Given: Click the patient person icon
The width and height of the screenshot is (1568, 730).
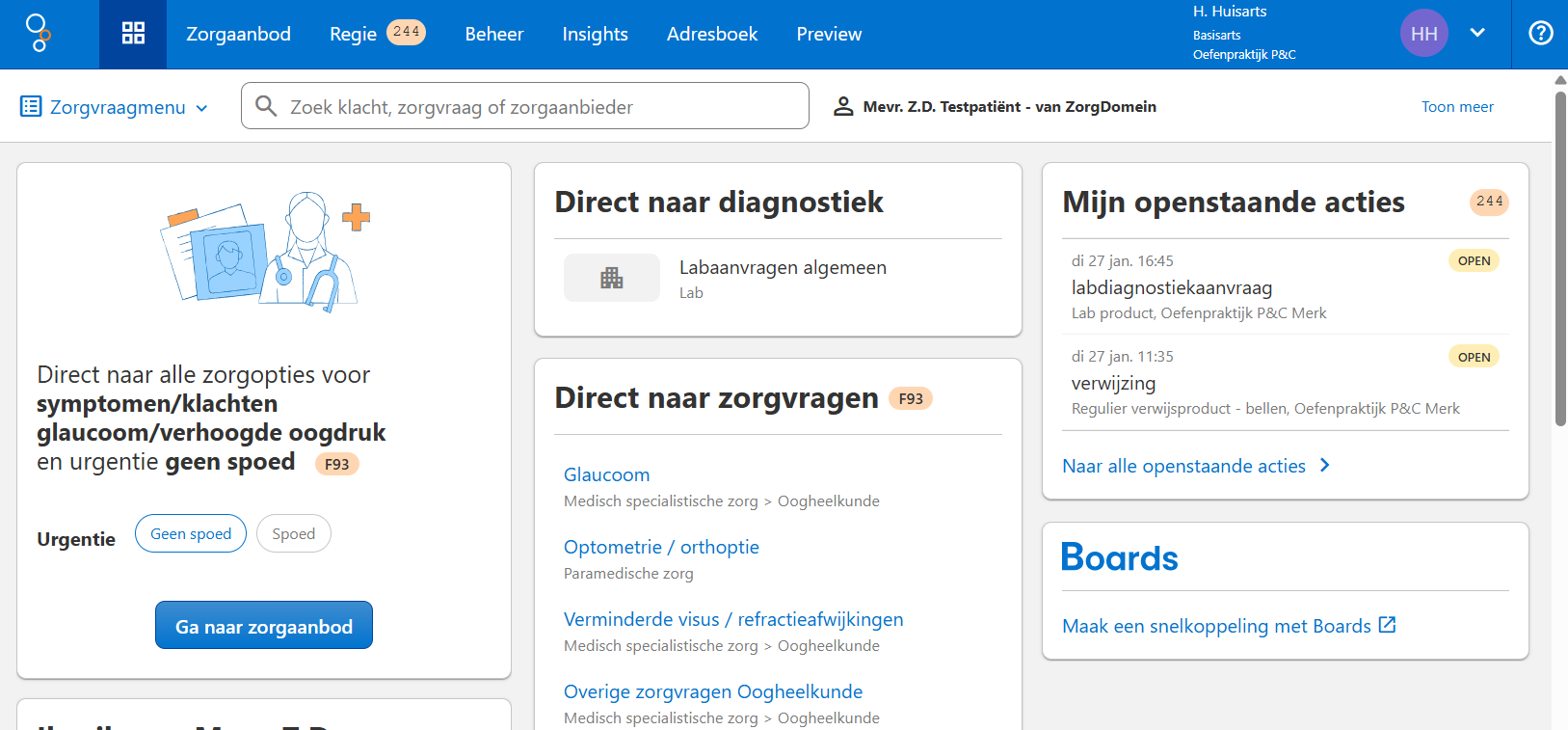Looking at the screenshot, I should click(x=843, y=106).
